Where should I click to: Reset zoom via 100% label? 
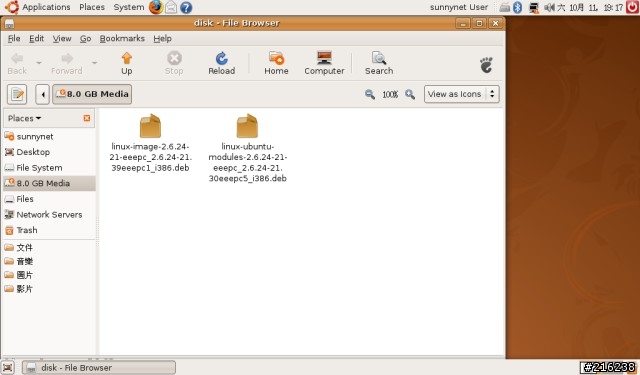(390, 95)
